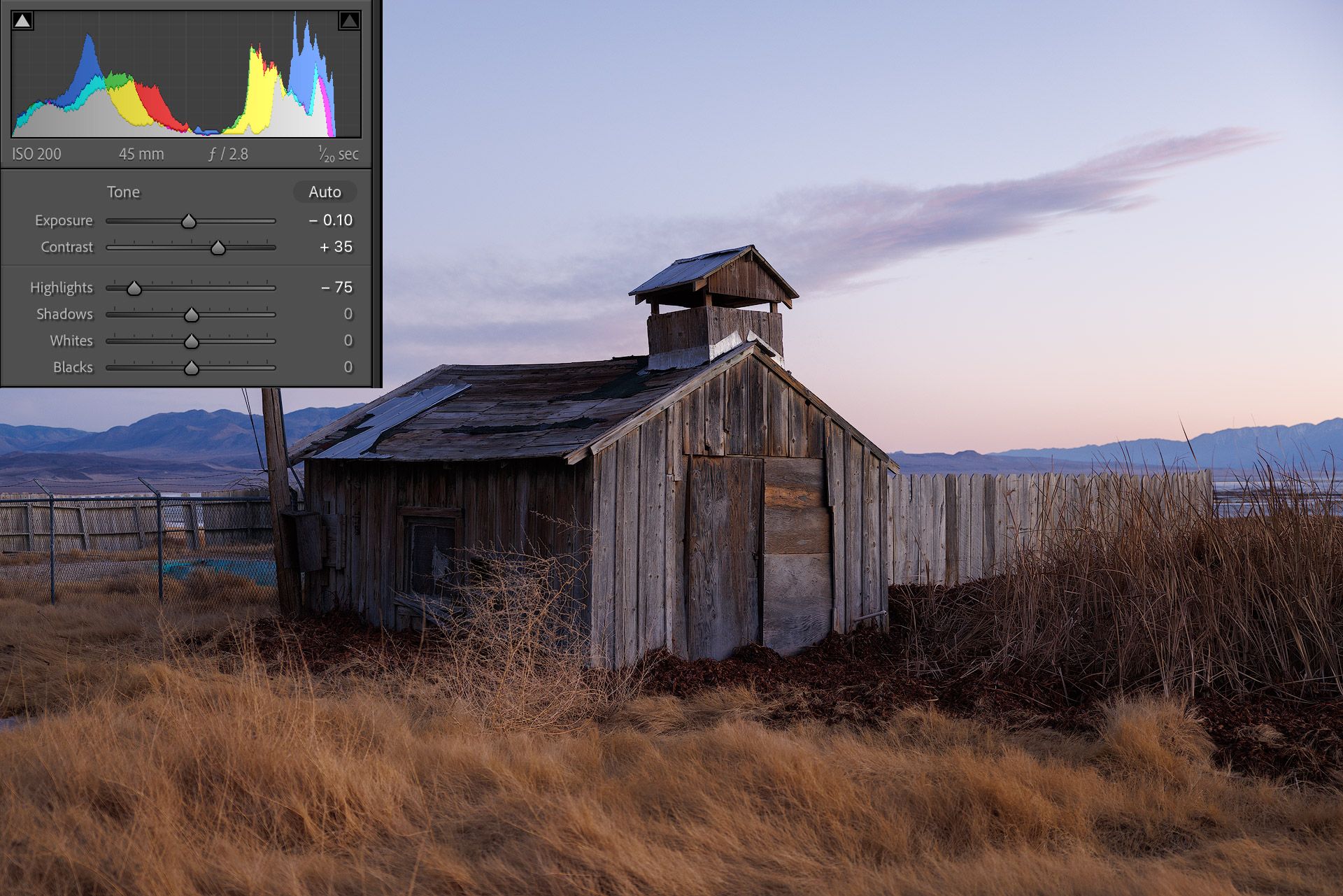Click the Contrast slider handle

click(x=218, y=248)
